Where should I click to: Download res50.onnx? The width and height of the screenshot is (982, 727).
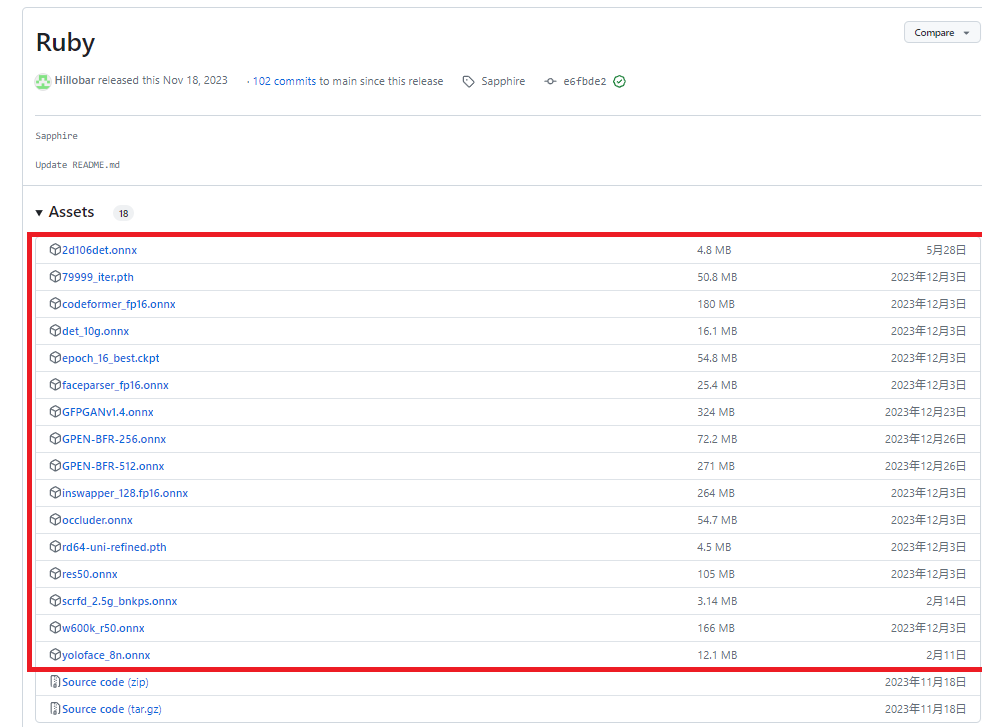[90, 574]
